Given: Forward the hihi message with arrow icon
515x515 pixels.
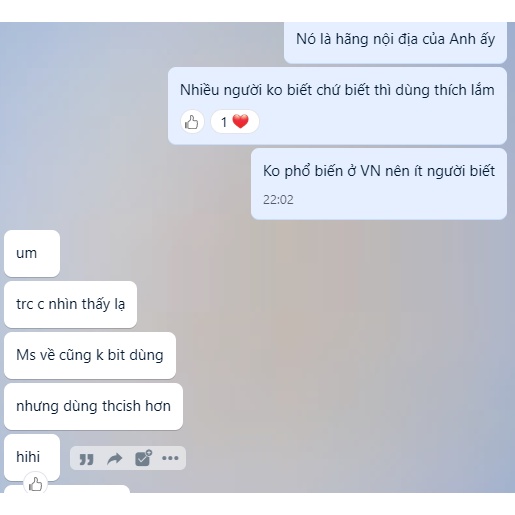Looking at the screenshot, I should click(114, 459).
